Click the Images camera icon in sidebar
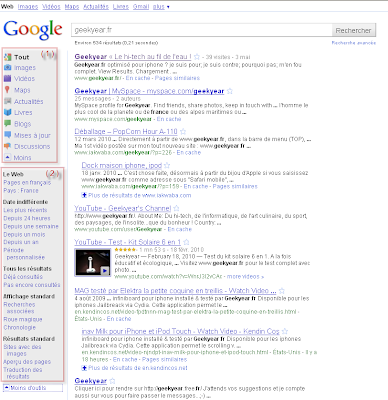Screen dimensions: 388x400 [8, 68]
